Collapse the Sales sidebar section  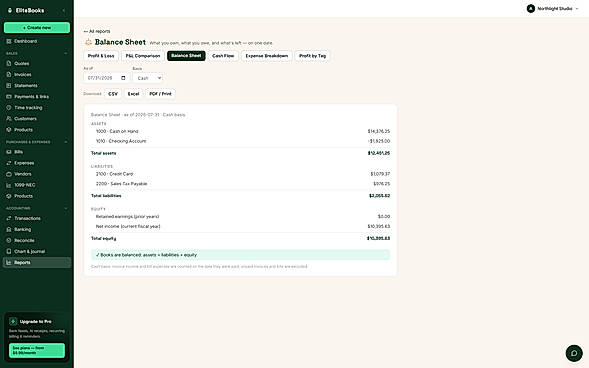pos(66,53)
